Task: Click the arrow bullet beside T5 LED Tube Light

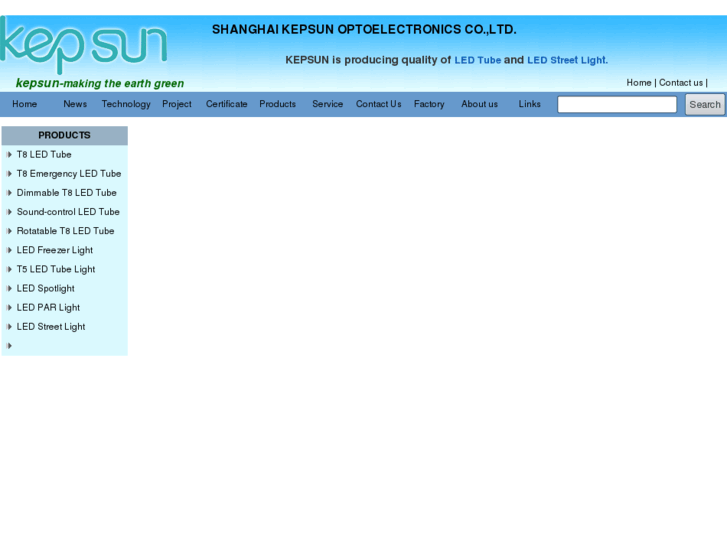Action: (9, 269)
